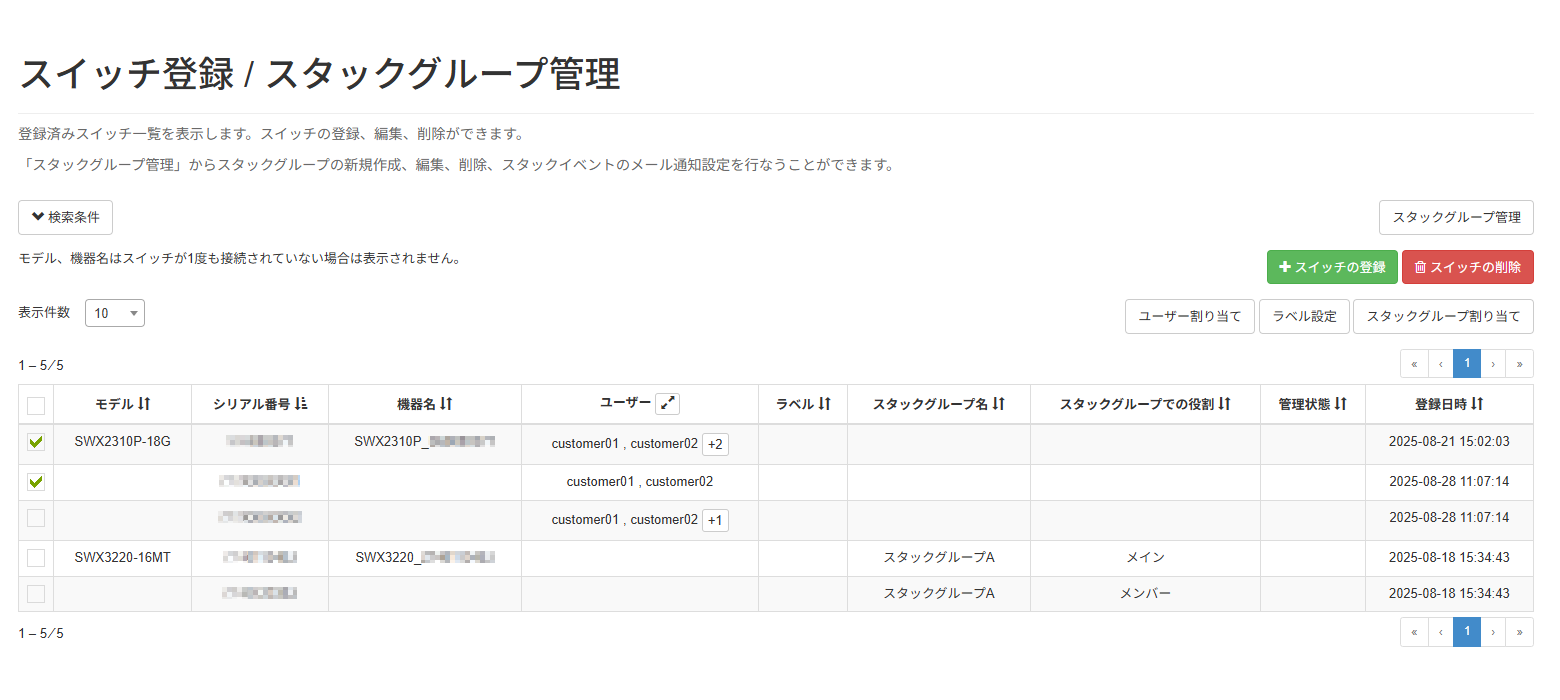Expand the 検索条件 search panel
This screenshot has width=1560, height=700.
pos(65,217)
